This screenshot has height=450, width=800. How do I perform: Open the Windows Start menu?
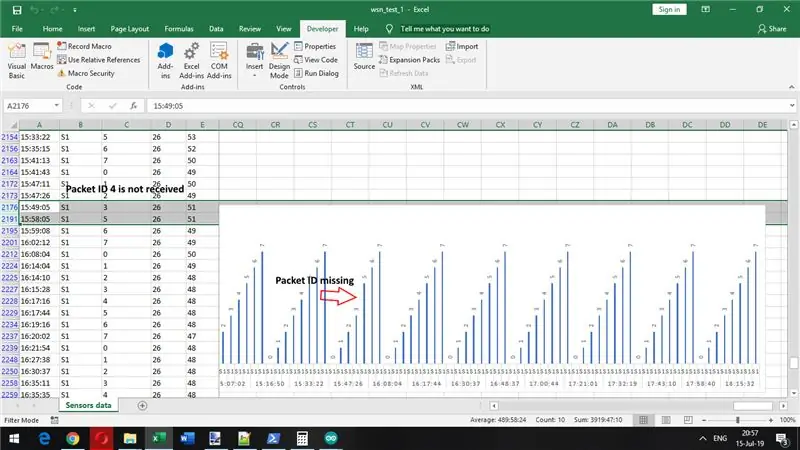14,438
